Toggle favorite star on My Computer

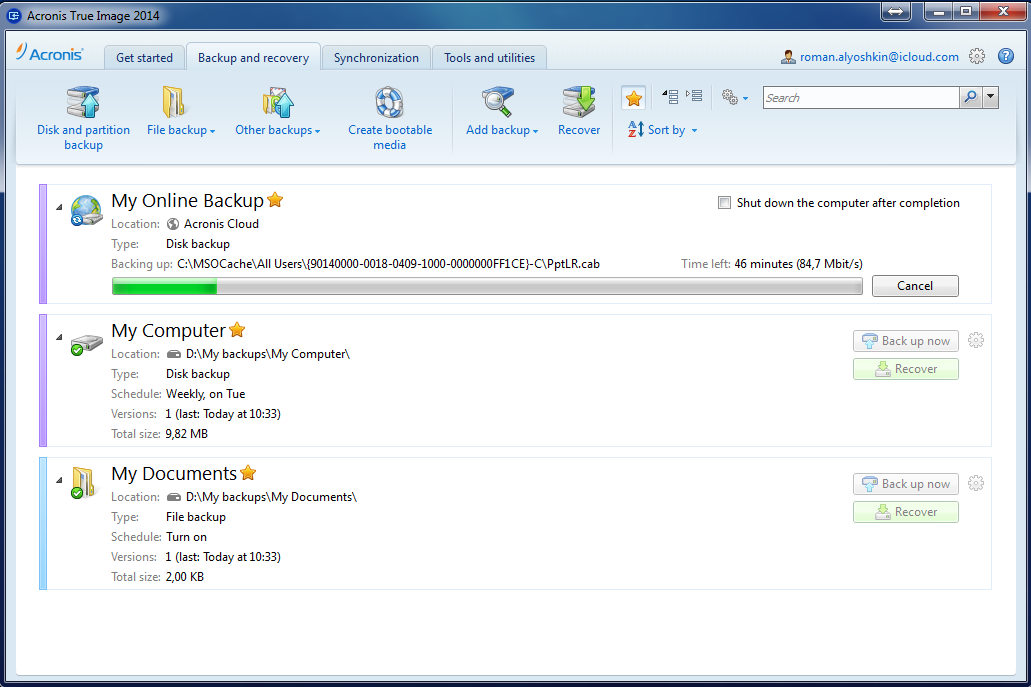pyautogui.click(x=237, y=329)
